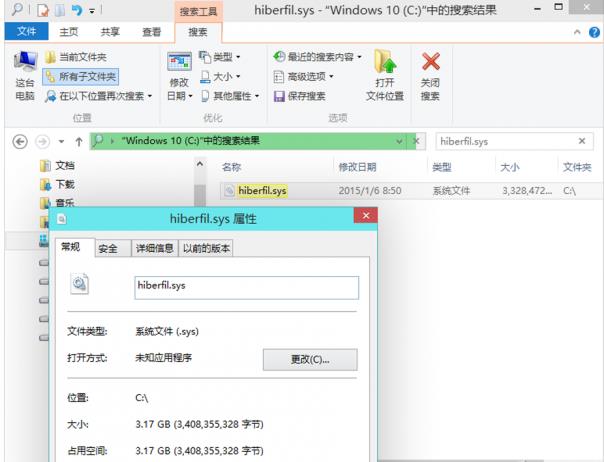Screen dimensions: 604x462
Task: Click the file type icon in properties
Action: click(x=79, y=284)
